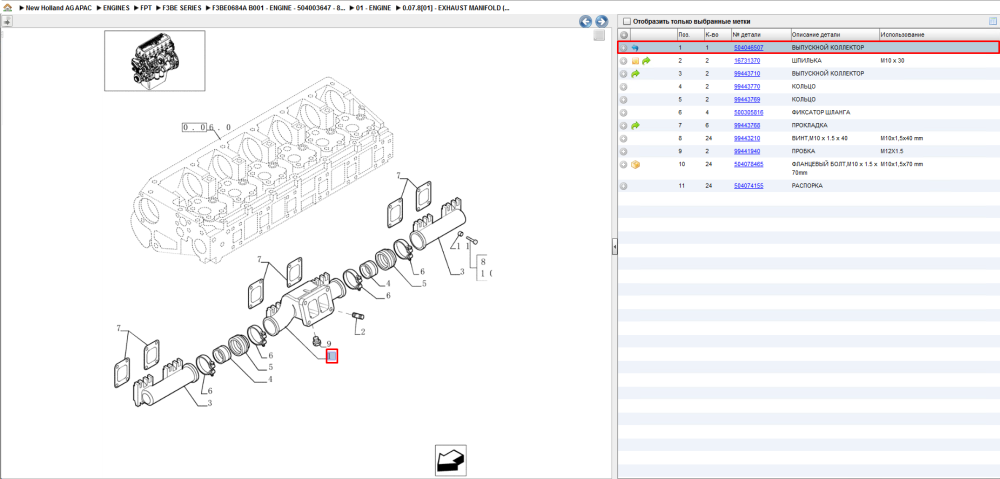Open part number link 99443770

point(747,87)
